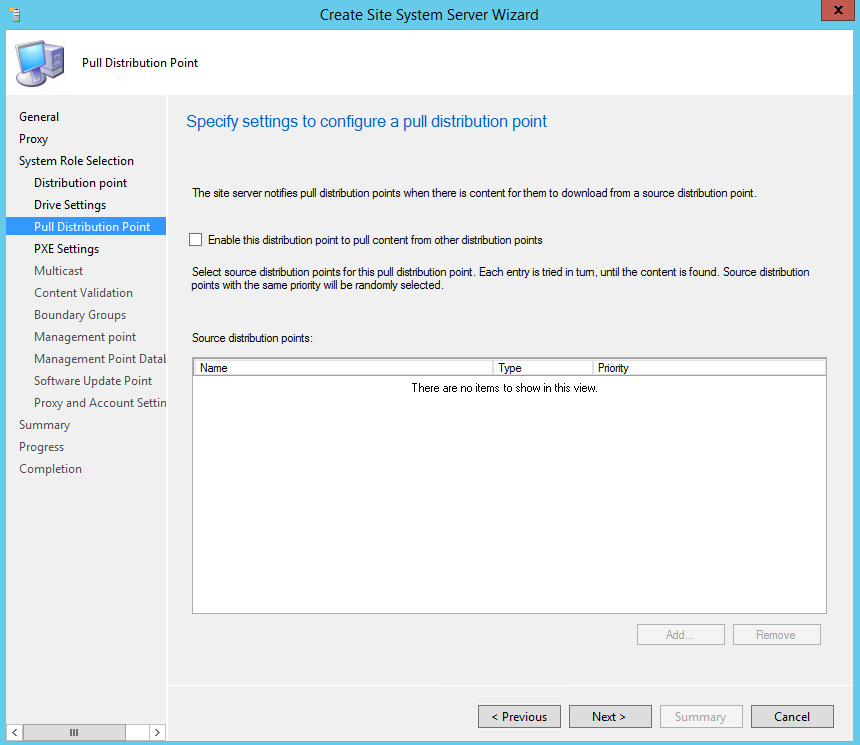
Task: Select Management point step
Action: tap(85, 336)
